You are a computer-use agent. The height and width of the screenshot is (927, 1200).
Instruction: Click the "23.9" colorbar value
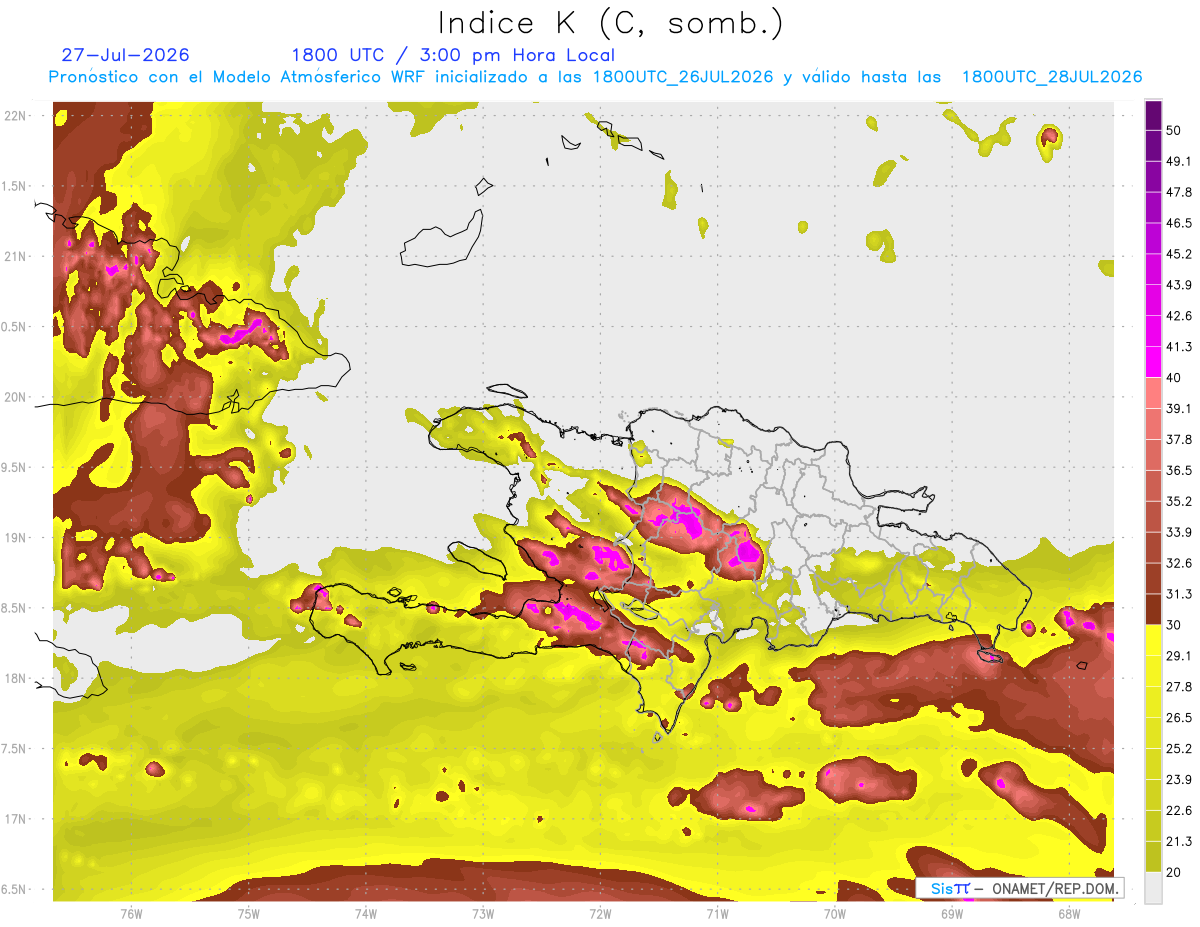pos(1179,780)
